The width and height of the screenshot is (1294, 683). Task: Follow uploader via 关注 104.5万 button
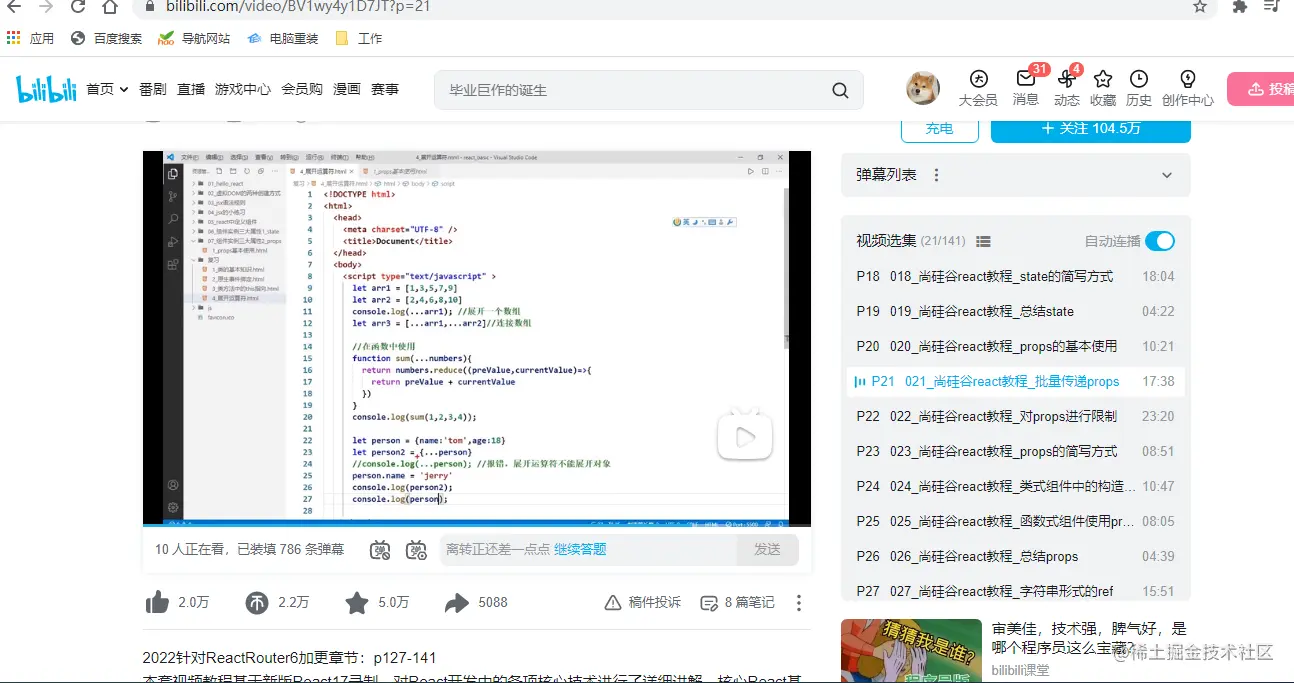coord(1091,129)
